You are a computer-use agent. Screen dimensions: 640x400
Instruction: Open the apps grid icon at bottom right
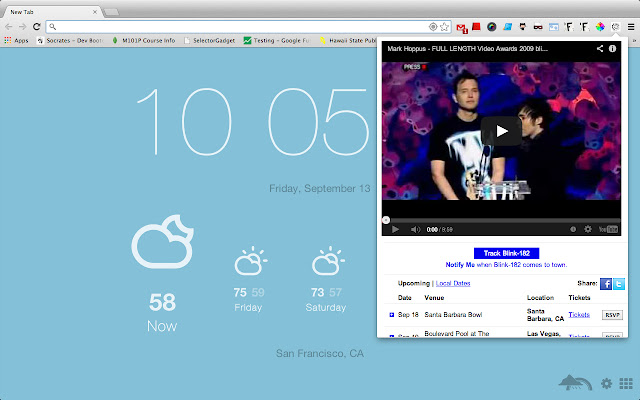pos(626,383)
